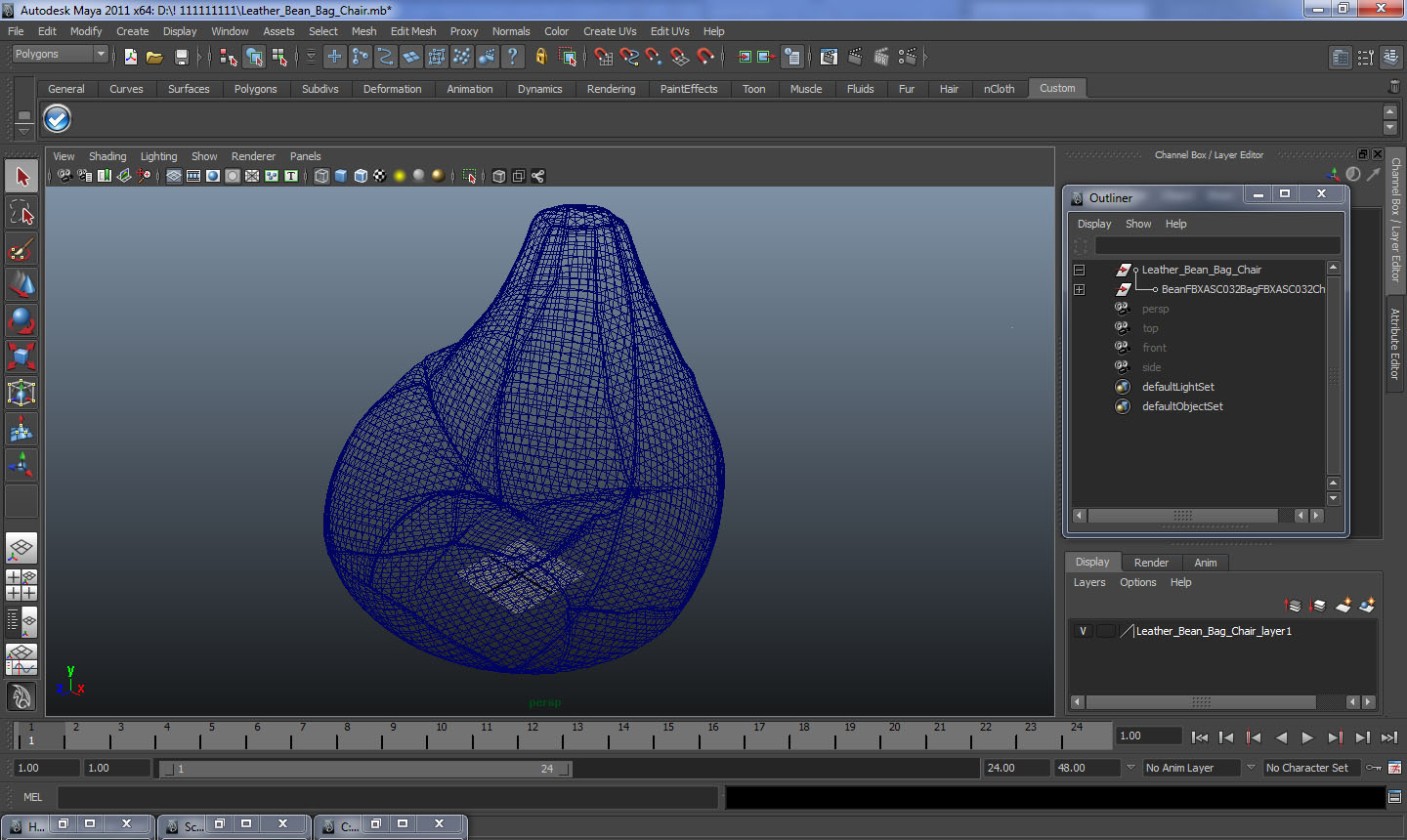Open the Edit Mesh menu
1407x840 pixels.
point(413,31)
